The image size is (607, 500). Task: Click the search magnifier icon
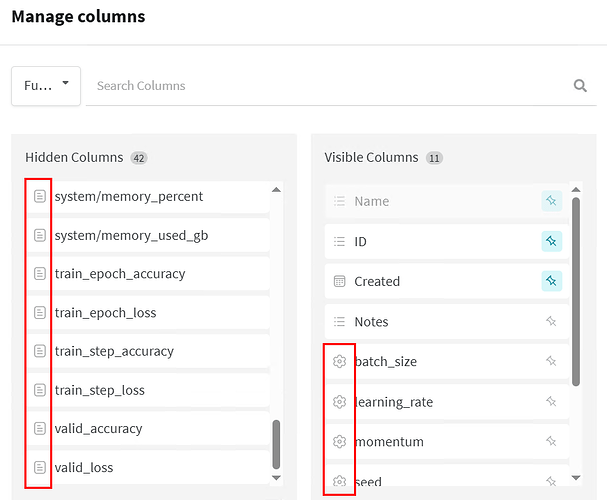tap(580, 86)
